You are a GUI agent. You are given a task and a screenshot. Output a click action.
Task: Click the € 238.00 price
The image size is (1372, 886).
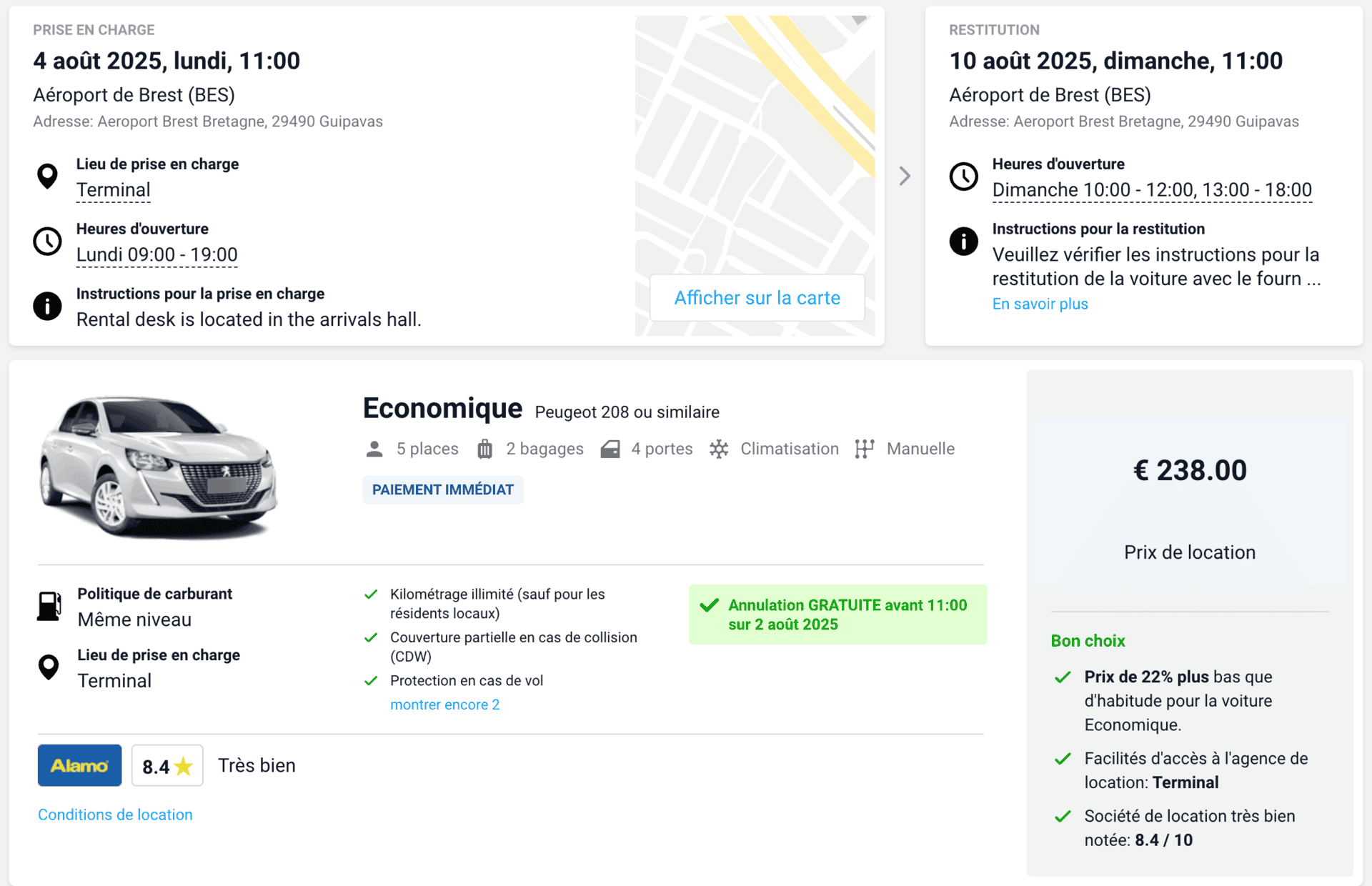tap(1190, 470)
